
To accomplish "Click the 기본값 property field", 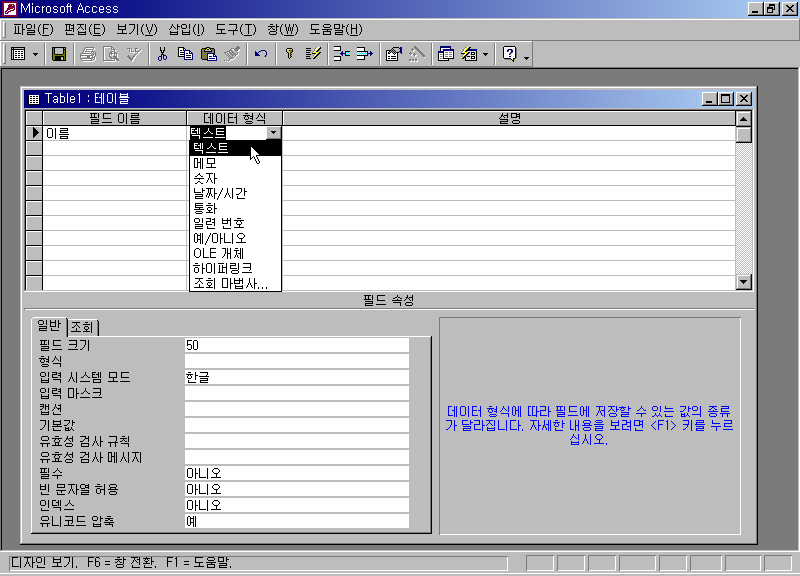I will coord(296,425).
